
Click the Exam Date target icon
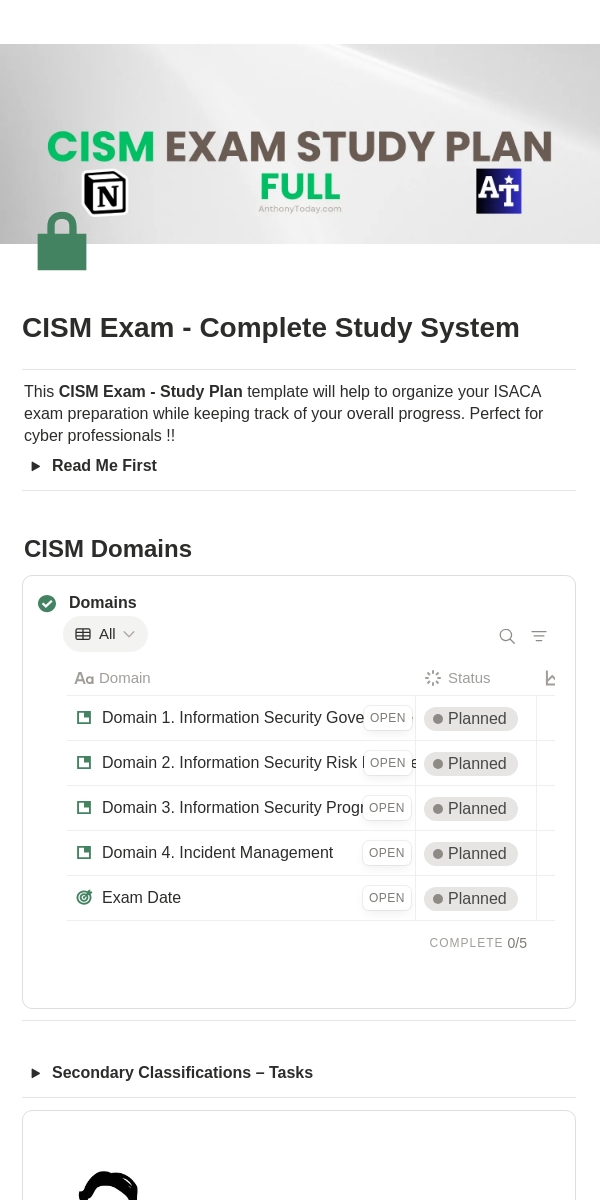84,898
